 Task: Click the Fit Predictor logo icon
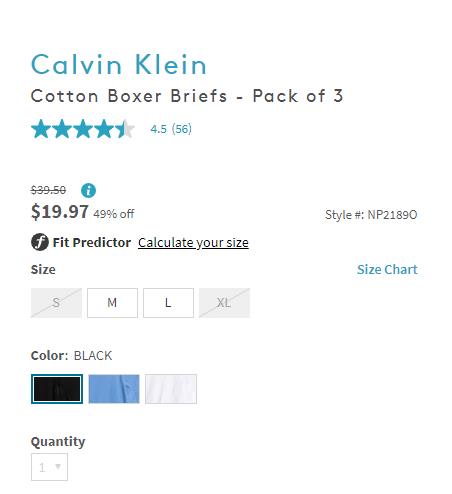pos(40,242)
